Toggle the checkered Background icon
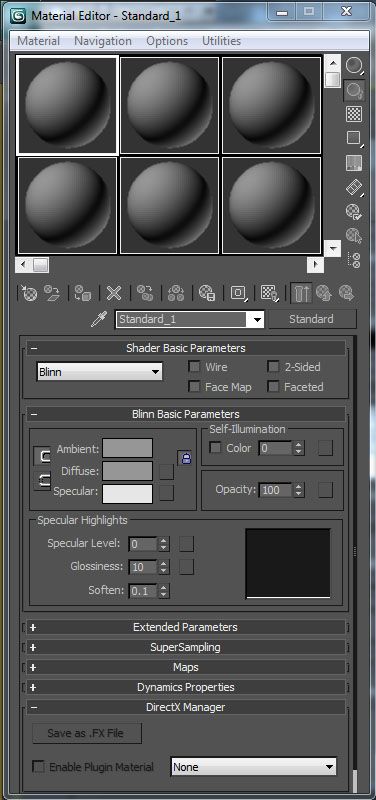Image resolution: width=376 pixels, height=800 pixels. (x=354, y=114)
